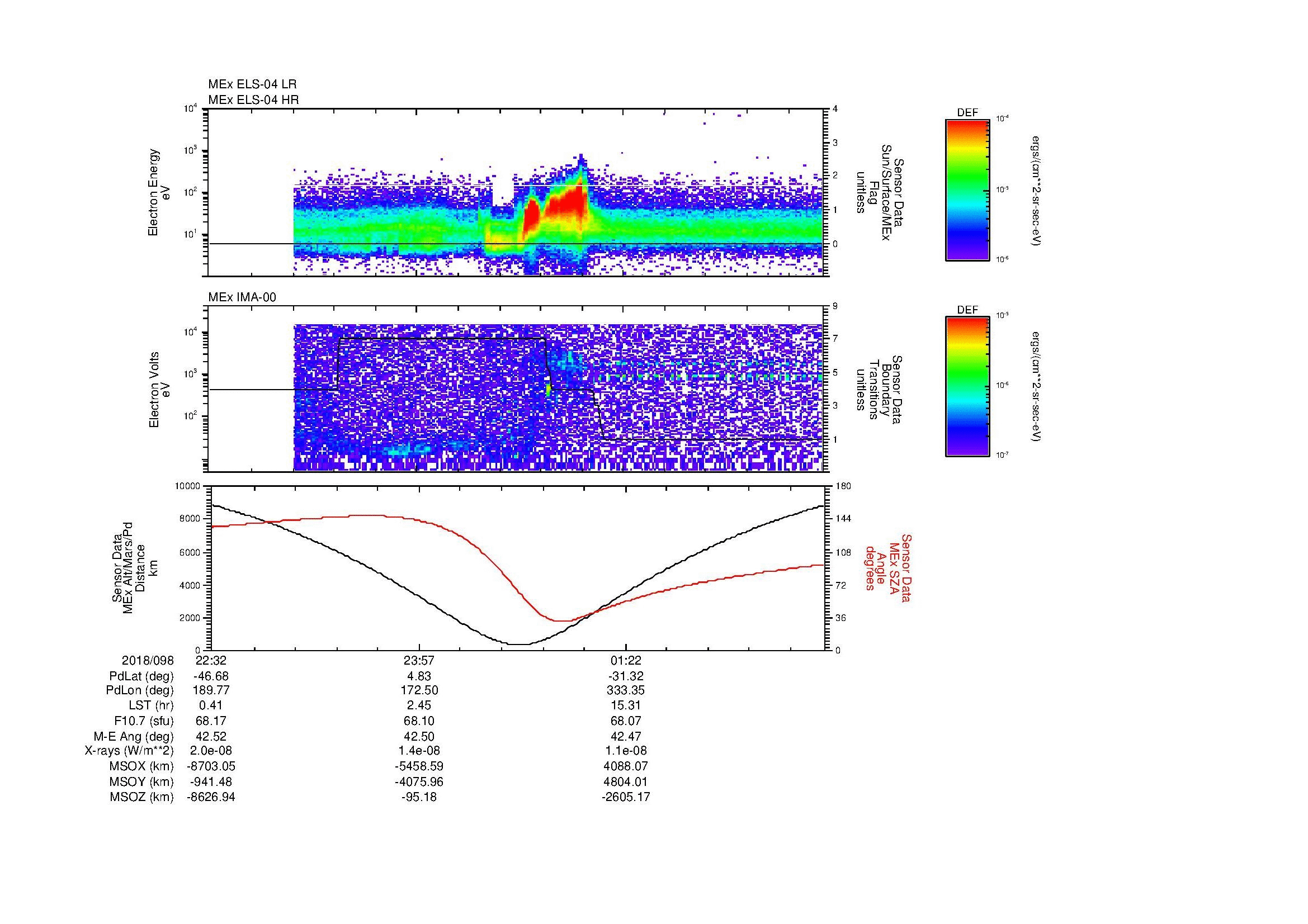Select the 'MEx IMA-00' panel title

pyautogui.click(x=242, y=297)
